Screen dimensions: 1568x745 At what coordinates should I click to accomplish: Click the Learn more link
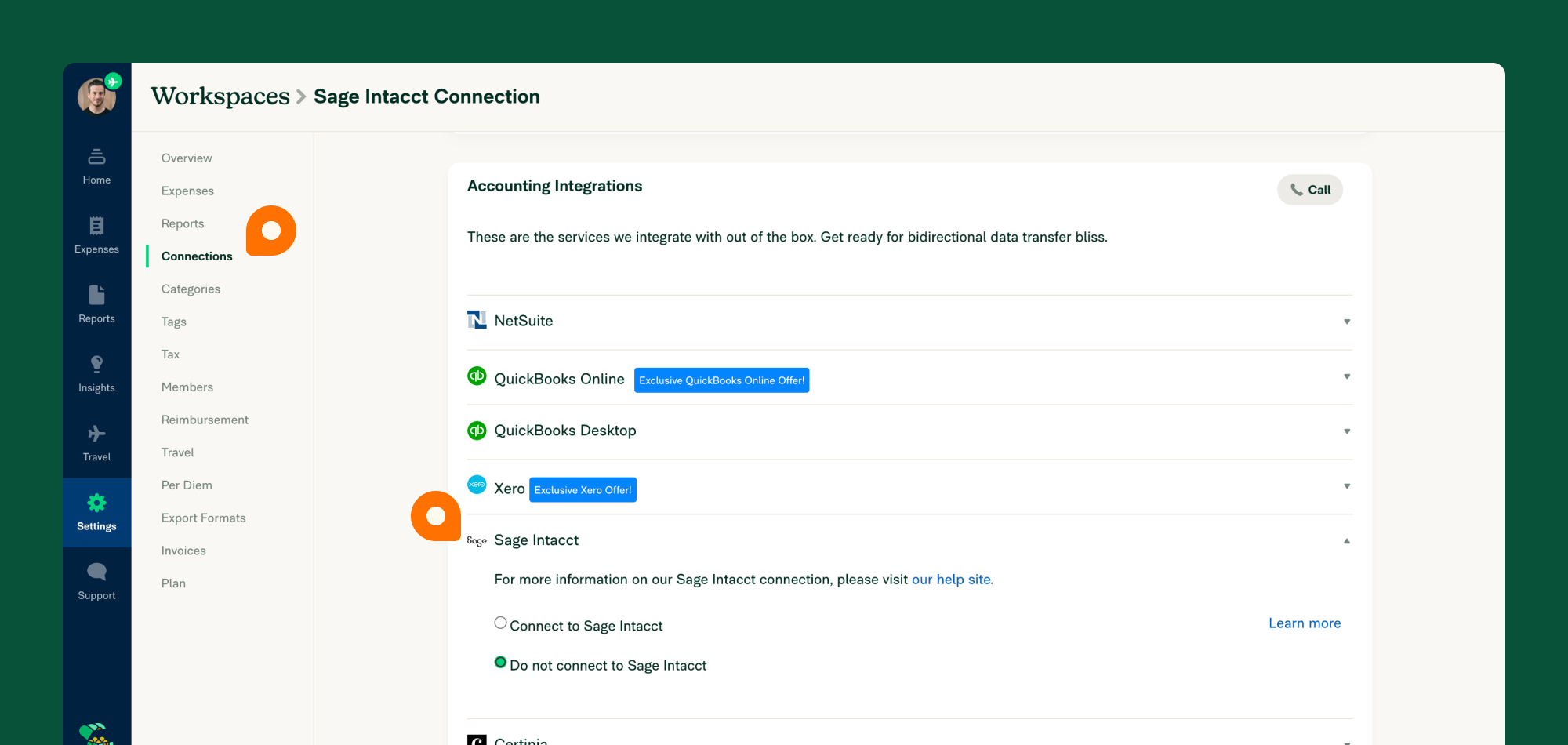(x=1305, y=623)
